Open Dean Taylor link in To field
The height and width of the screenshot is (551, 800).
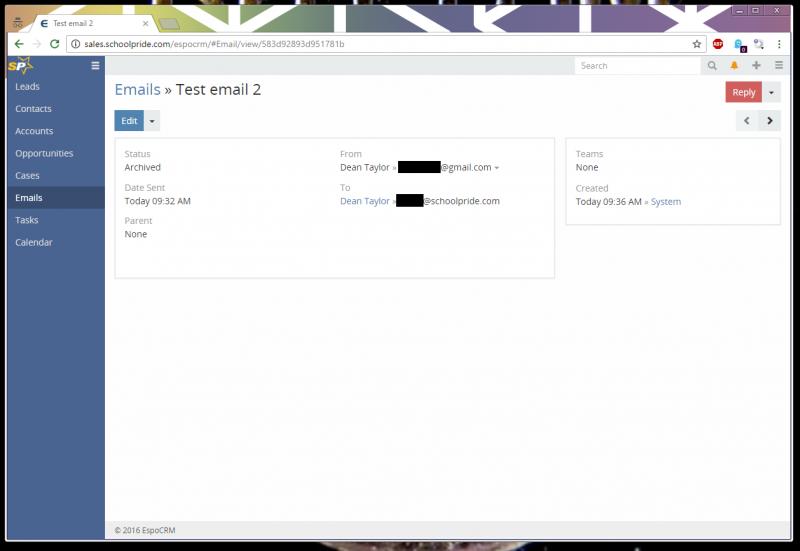[x=365, y=201]
